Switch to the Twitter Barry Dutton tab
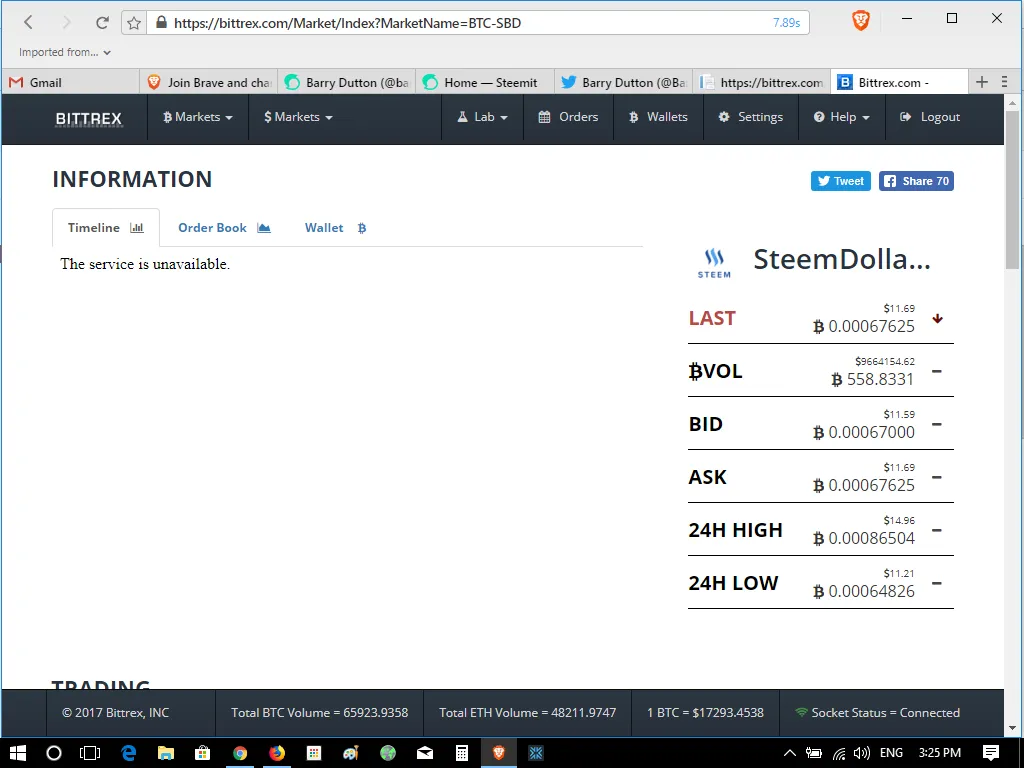This screenshot has width=1024, height=768. click(623, 82)
